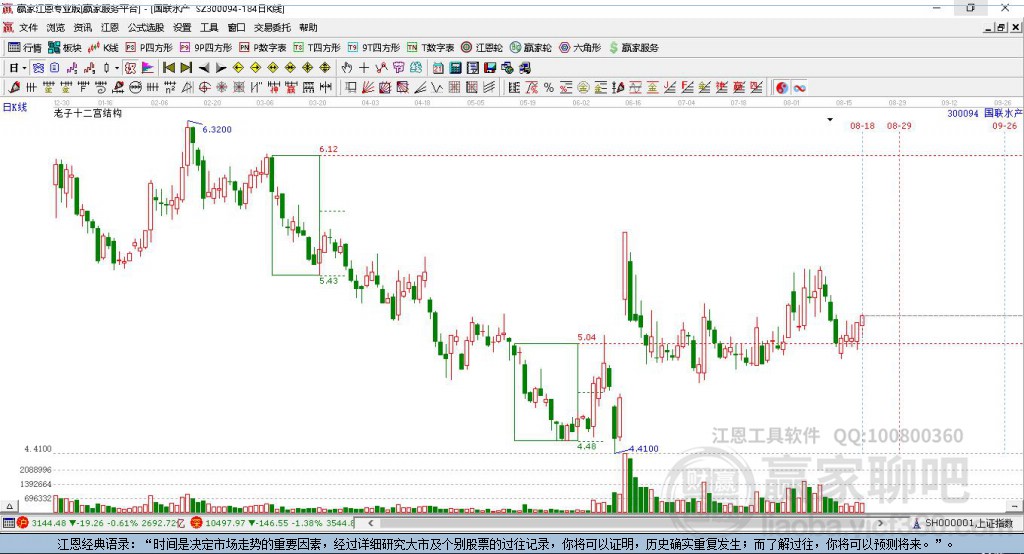The height and width of the screenshot is (554, 1024).
Task: Click the truck icon in toolbar
Action: [524, 68]
